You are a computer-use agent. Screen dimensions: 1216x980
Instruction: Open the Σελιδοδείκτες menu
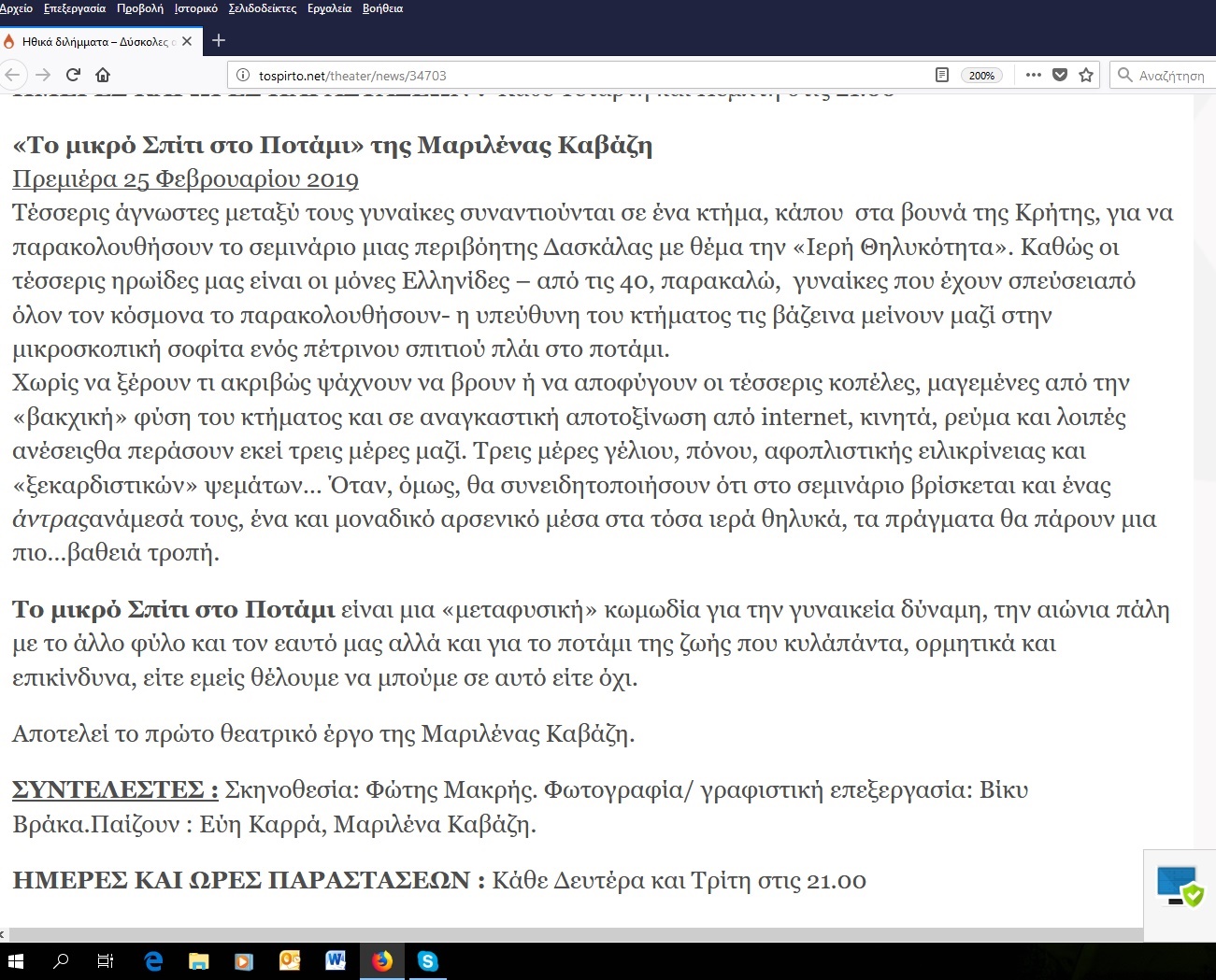(263, 8)
